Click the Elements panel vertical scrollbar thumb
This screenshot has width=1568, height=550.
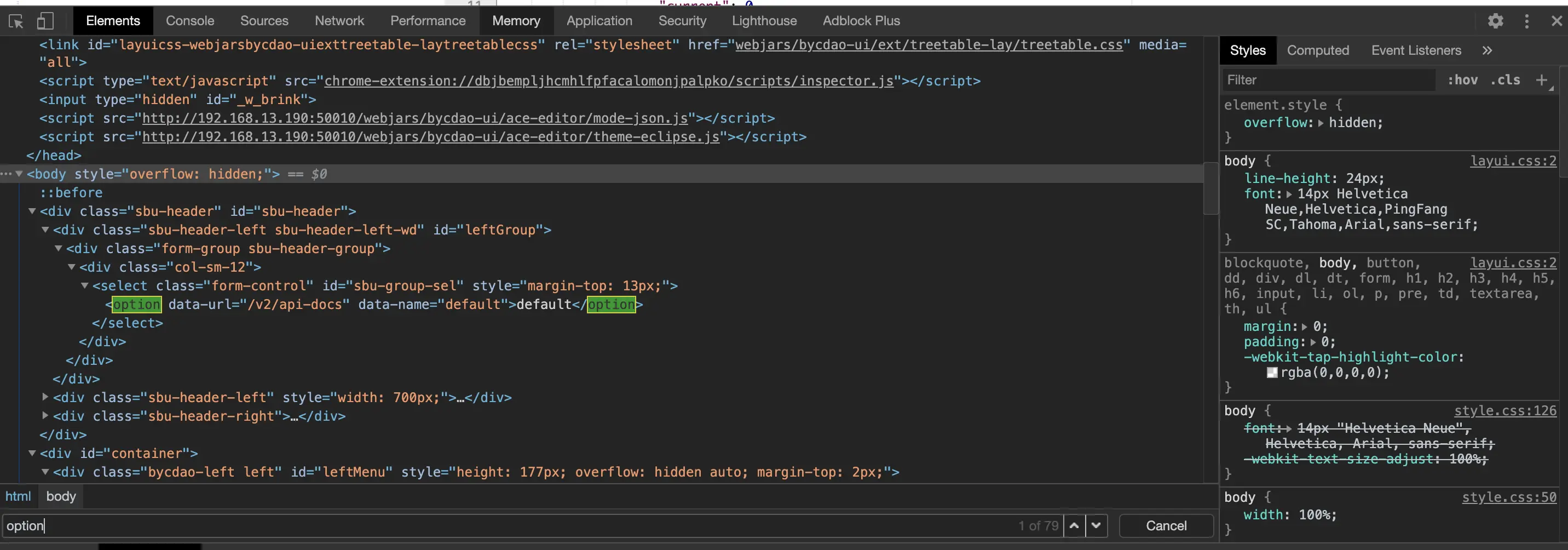click(x=1210, y=187)
